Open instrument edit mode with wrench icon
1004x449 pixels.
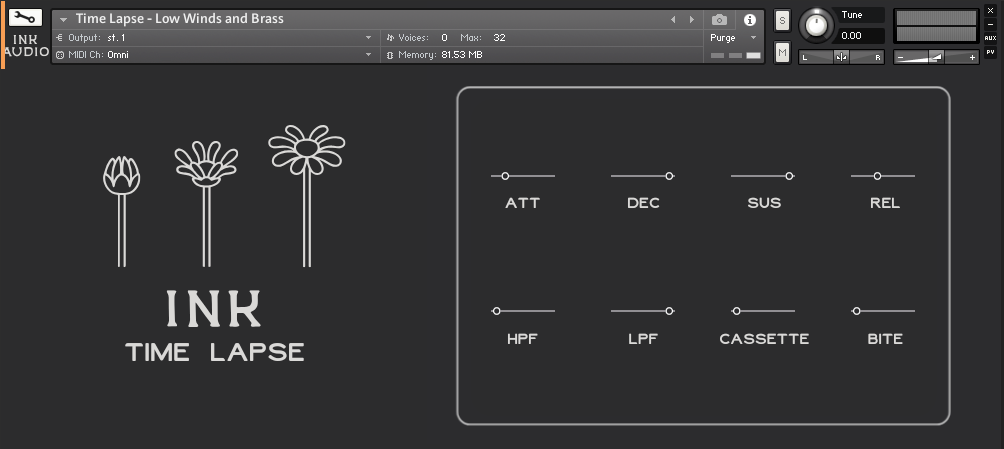(26, 18)
